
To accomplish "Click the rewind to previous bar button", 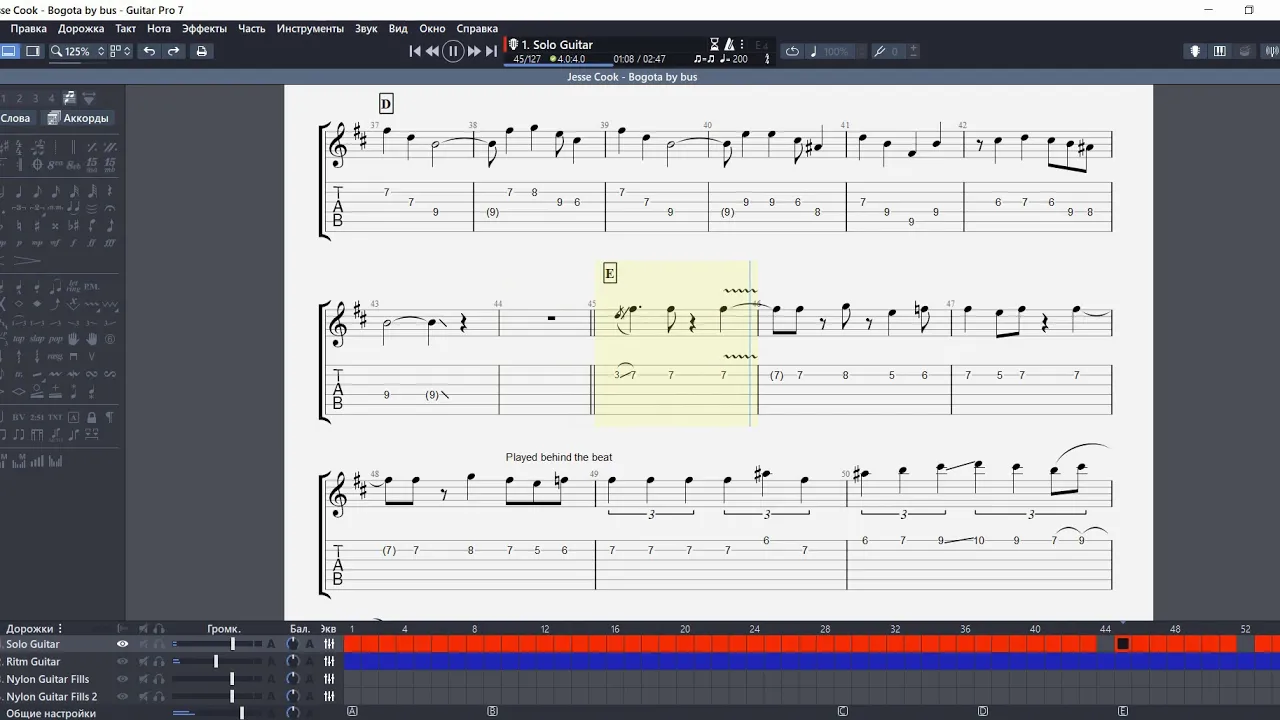I will [x=432, y=51].
